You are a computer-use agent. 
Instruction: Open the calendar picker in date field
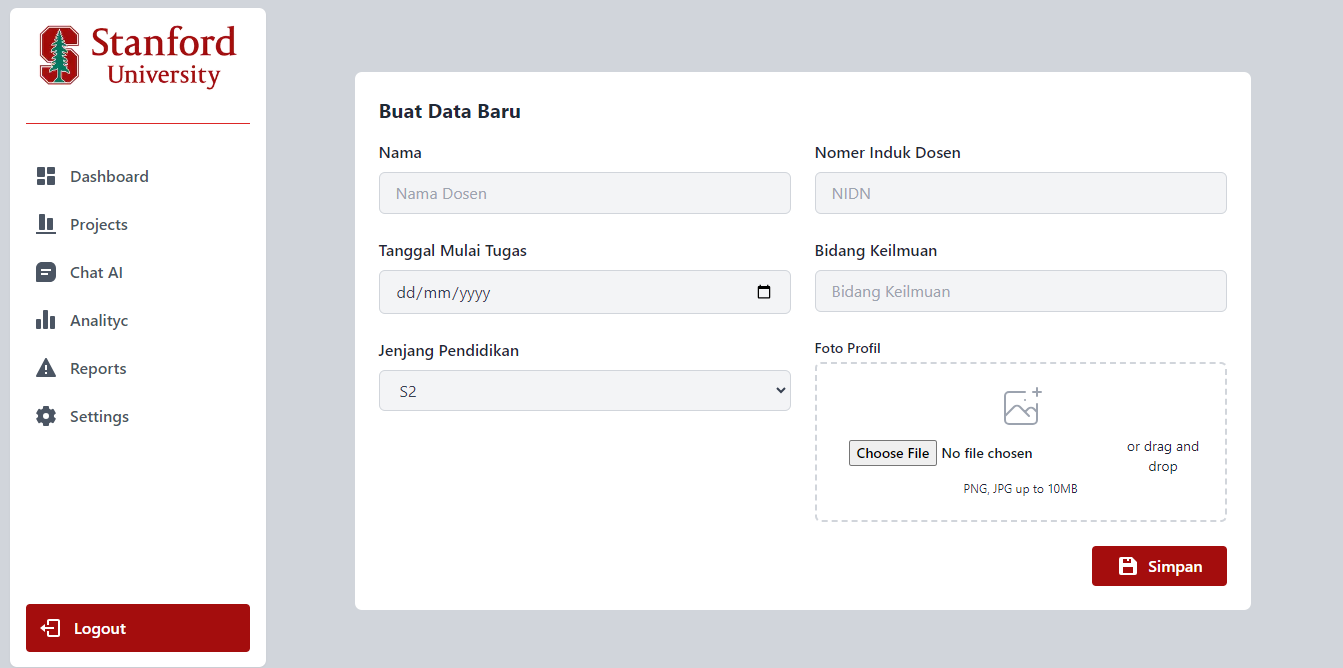tap(764, 293)
